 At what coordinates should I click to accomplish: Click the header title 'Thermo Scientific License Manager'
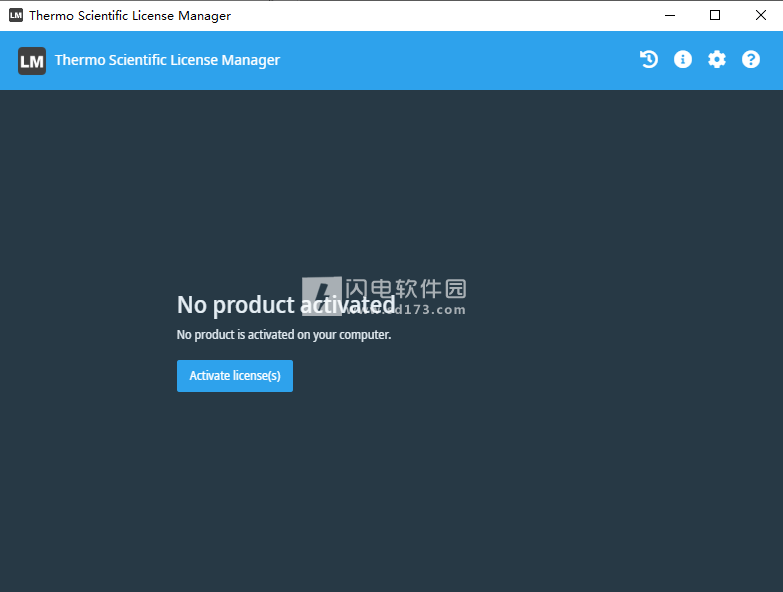pyautogui.click(x=167, y=60)
